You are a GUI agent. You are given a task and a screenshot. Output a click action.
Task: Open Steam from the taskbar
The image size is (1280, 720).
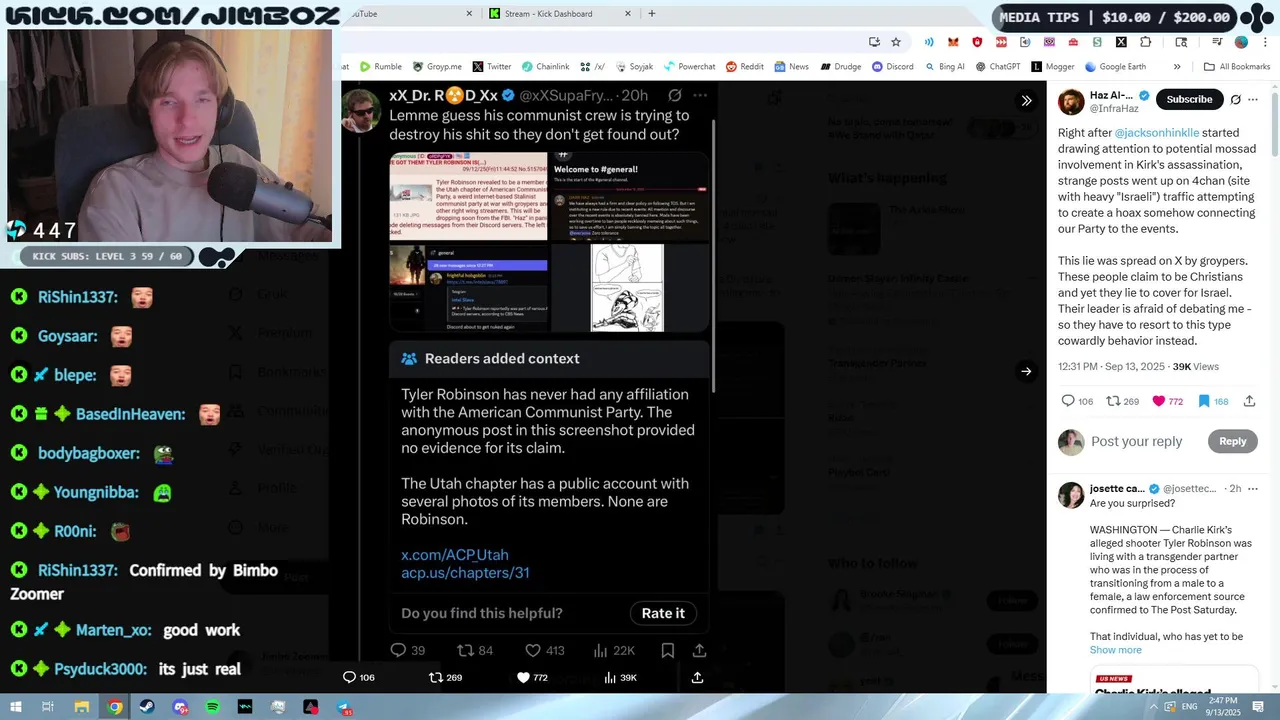pyautogui.click(x=147, y=707)
